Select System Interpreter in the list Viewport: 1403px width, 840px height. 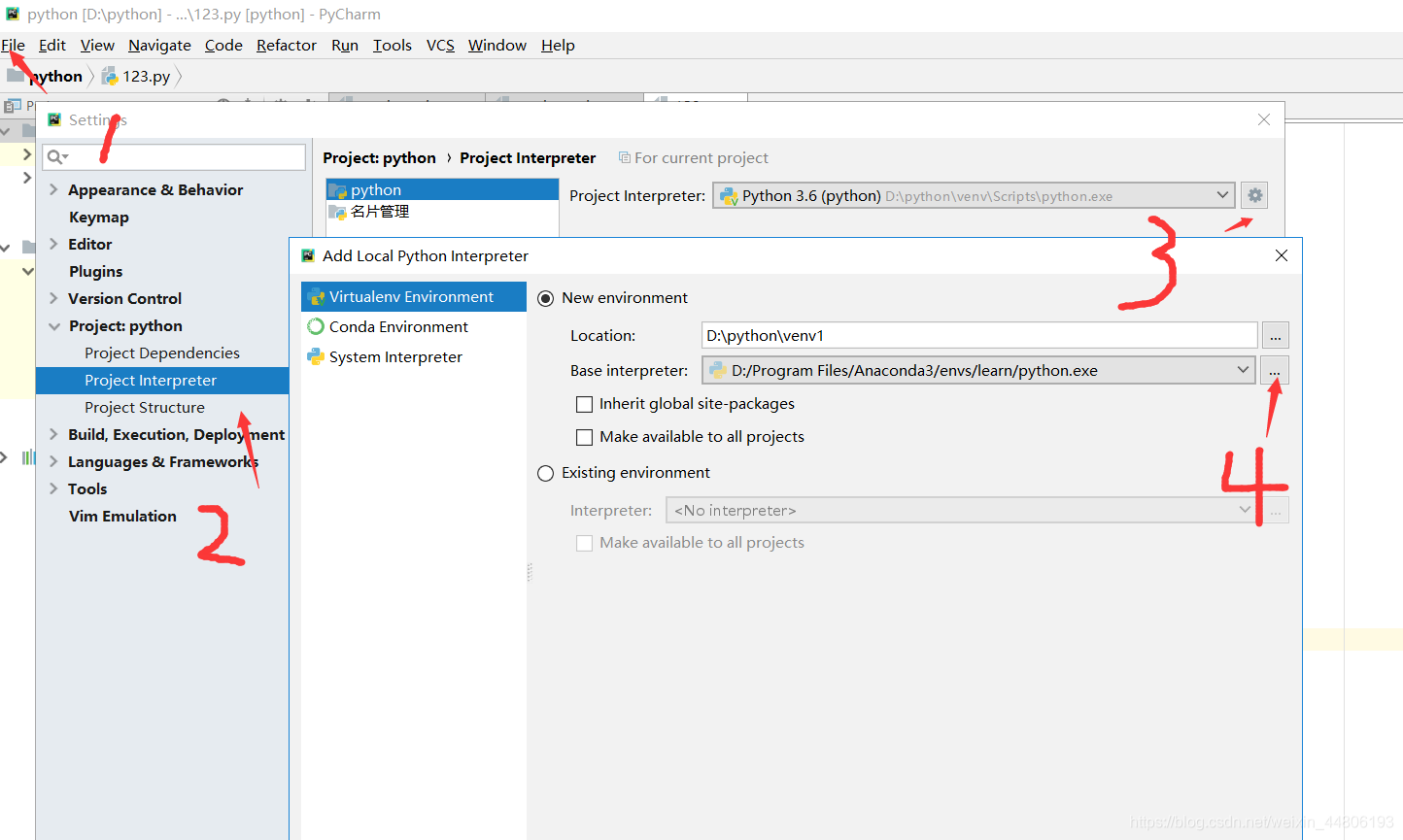coord(414,356)
